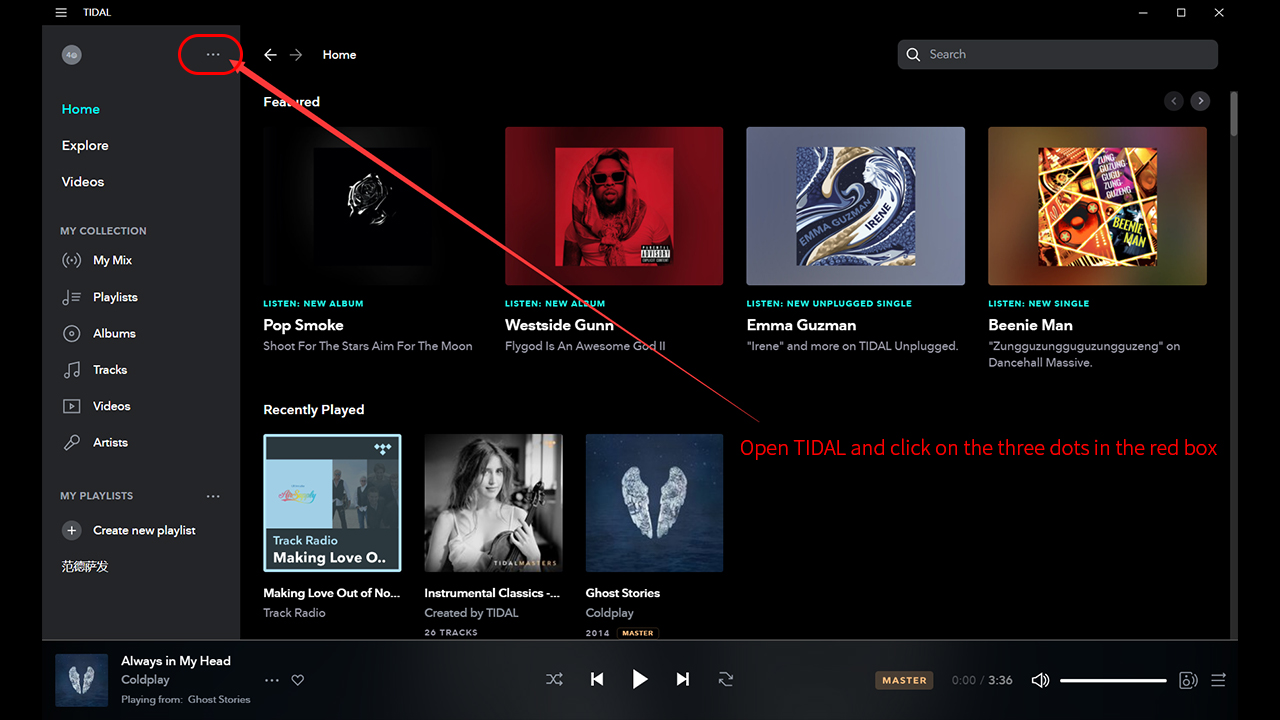1280x720 pixels.
Task: Go back with the left arrow
Action: pyautogui.click(x=270, y=55)
